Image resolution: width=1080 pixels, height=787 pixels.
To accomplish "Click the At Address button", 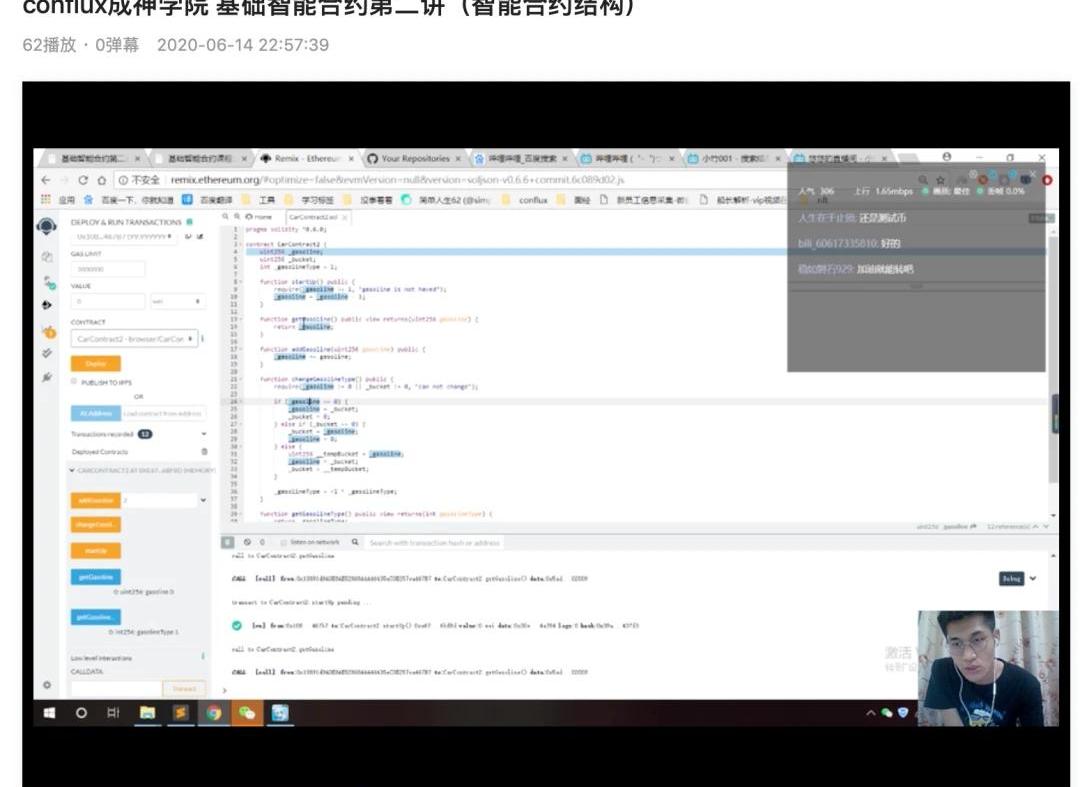I will 94,413.
